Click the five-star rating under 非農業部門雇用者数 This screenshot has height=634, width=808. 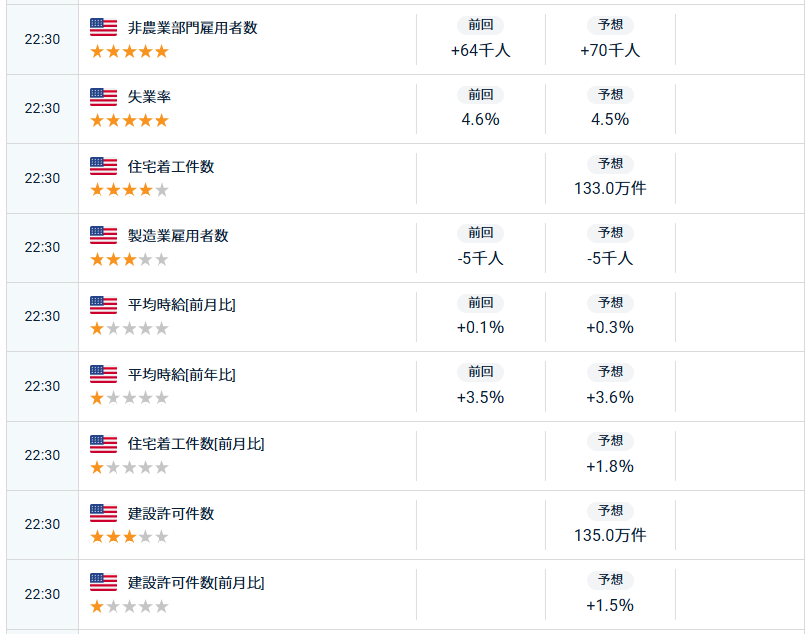coord(129,51)
